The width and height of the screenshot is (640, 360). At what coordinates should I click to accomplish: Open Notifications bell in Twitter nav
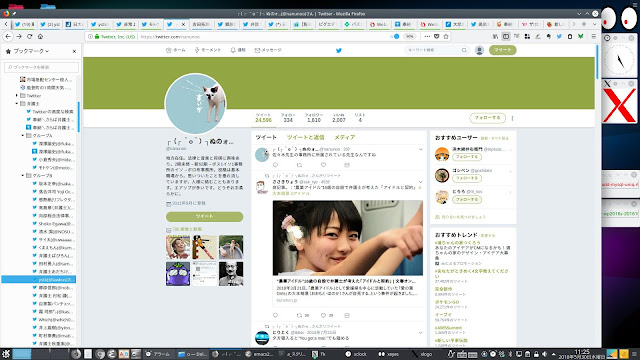click(x=238, y=50)
